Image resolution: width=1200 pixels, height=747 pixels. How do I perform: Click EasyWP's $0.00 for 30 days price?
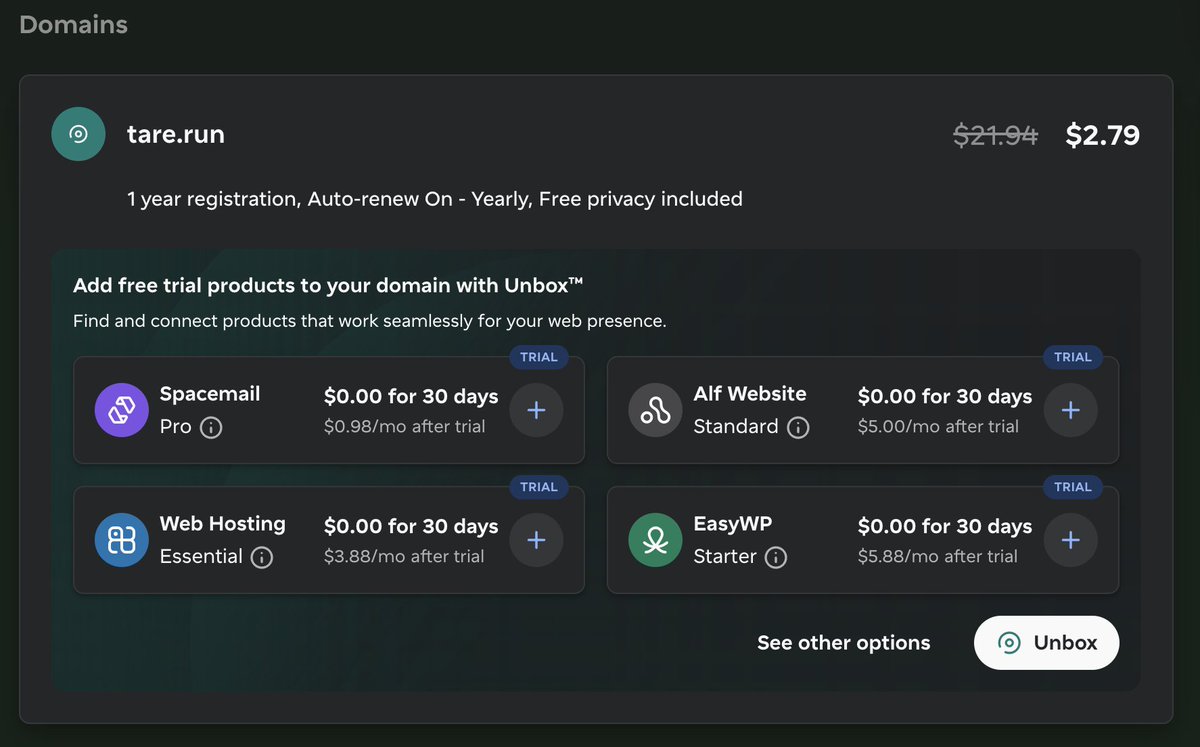point(945,527)
